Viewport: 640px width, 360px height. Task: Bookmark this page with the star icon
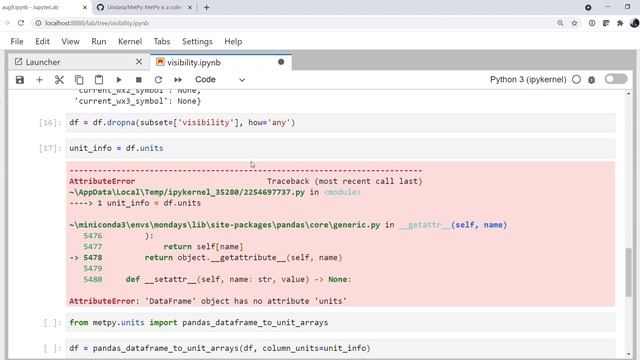(x=574, y=23)
